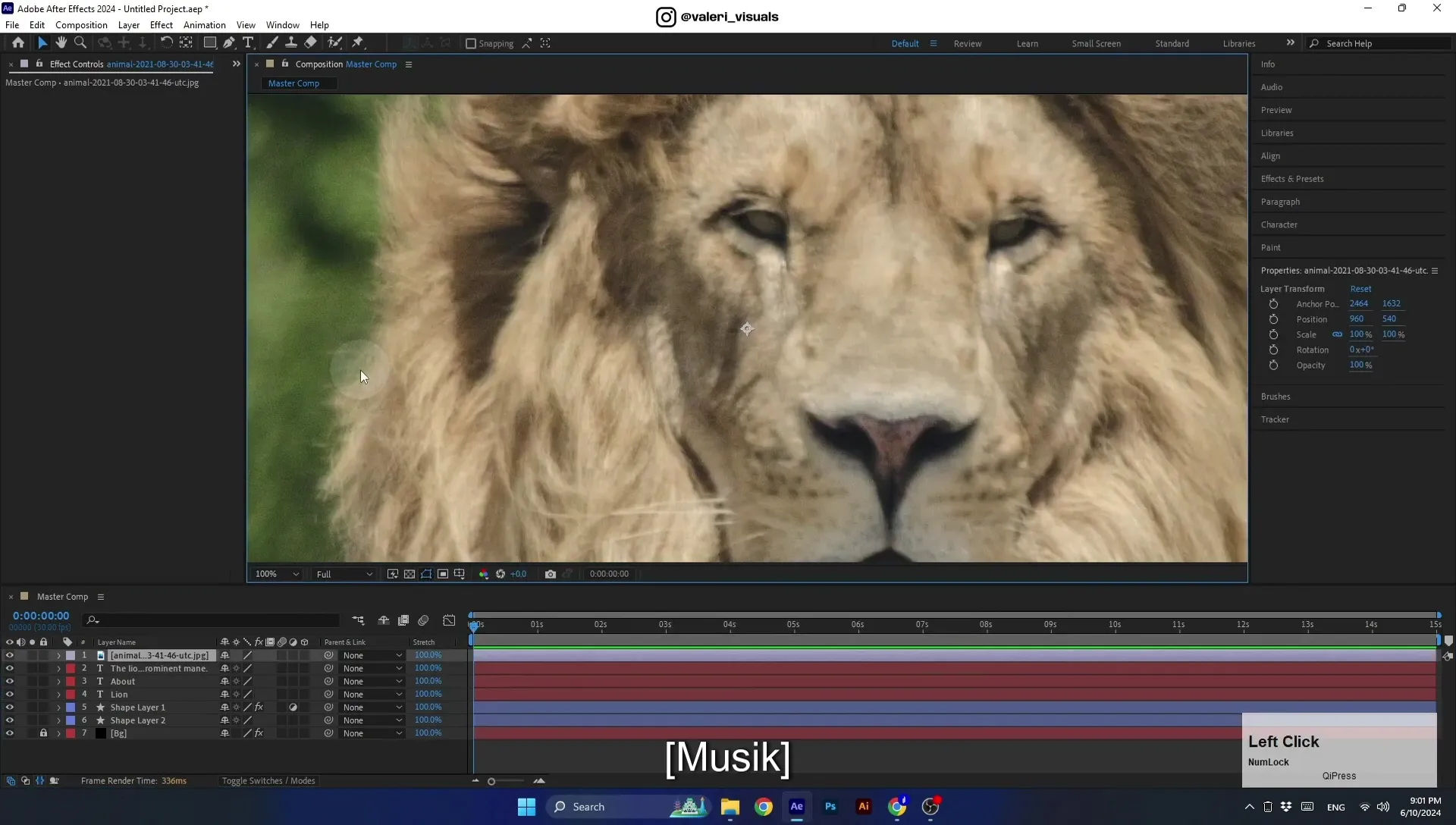Select the Hand tool
Viewport: 1456px width, 825px height.
(x=61, y=43)
